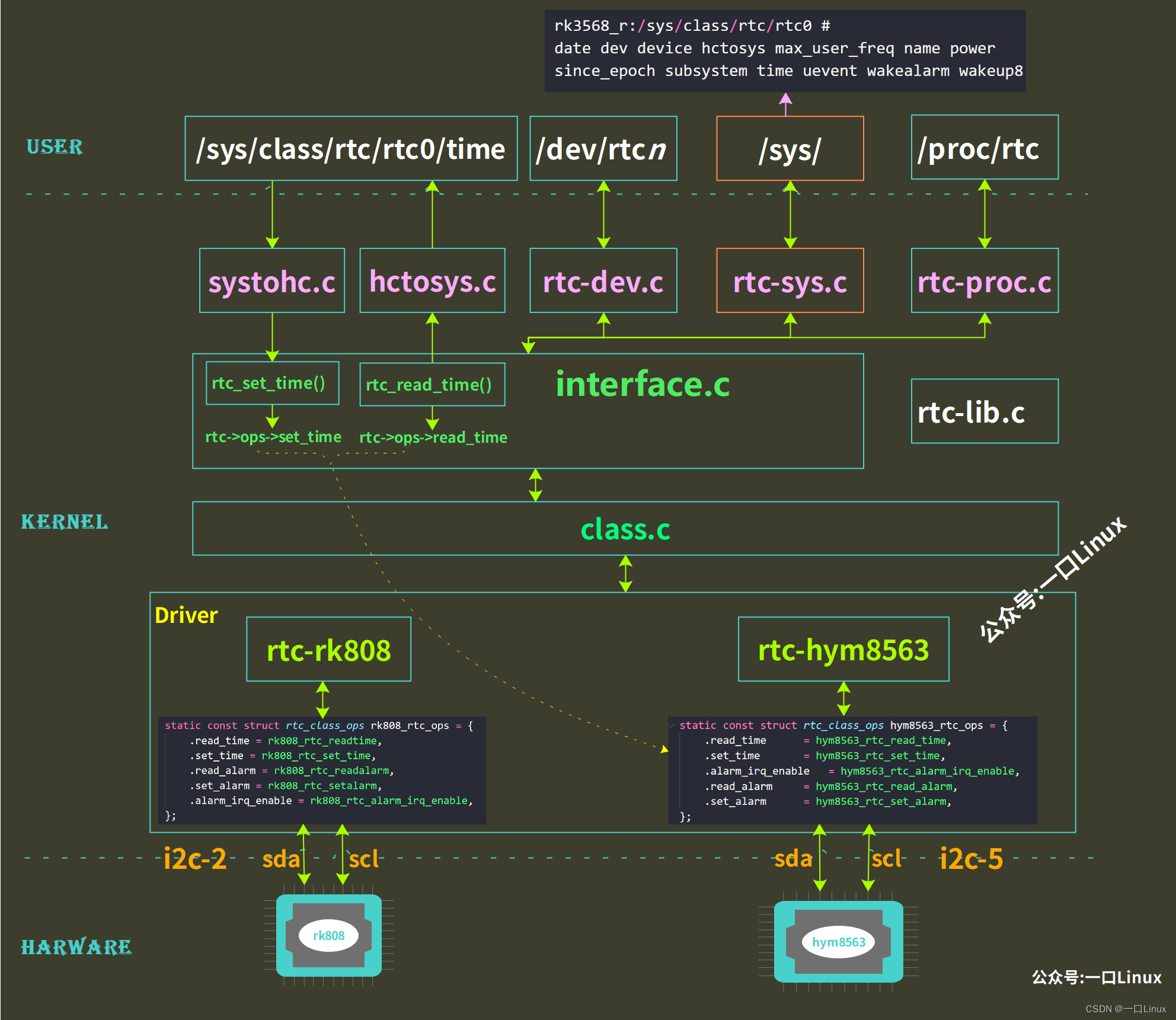This screenshot has height=1020, width=1176.
Task: Click the rk3568 terminal output panel
Action: pyautogui.click(x=785, y=50)
